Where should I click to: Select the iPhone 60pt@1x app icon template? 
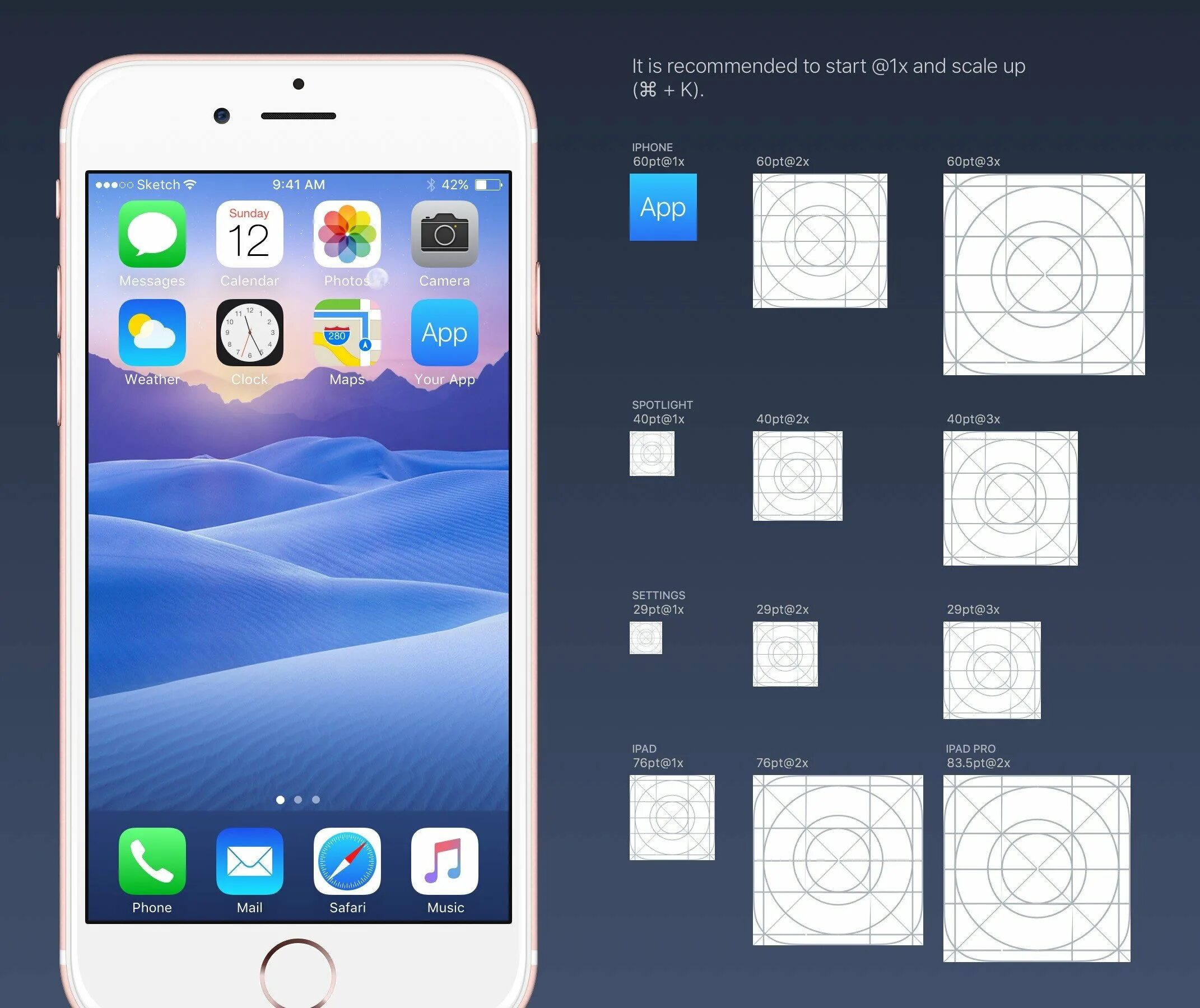[x=664, y=210]
